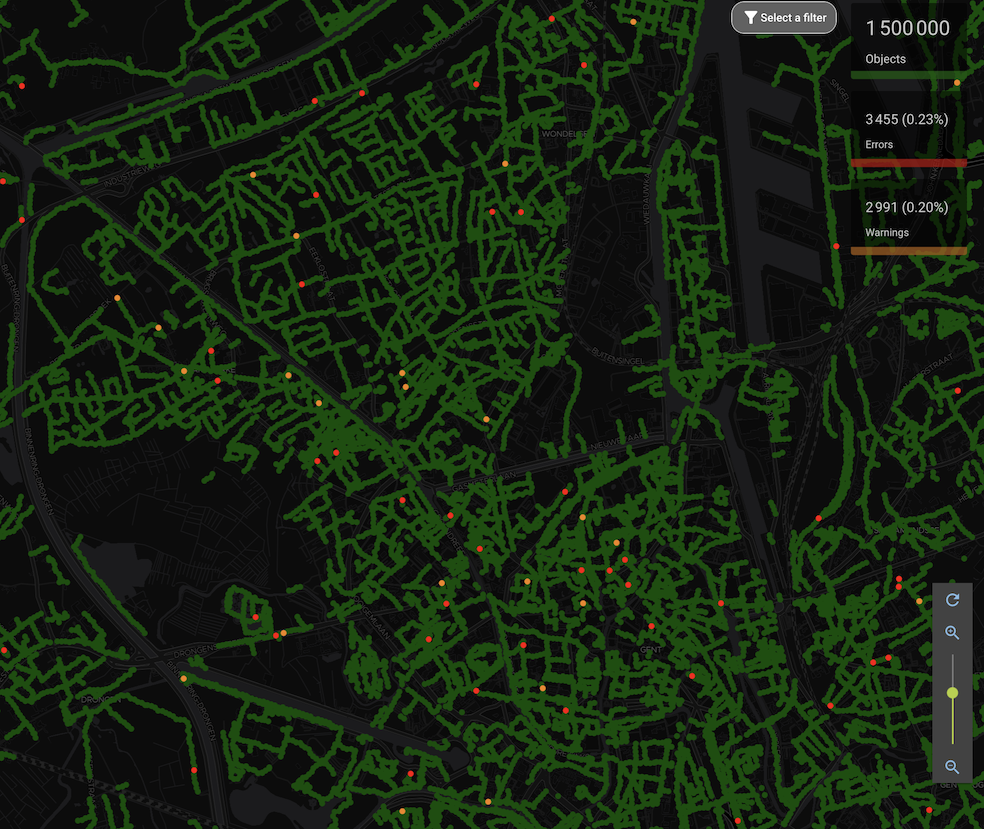Zoom out with the minus magnifier icon
984x829 pixels.
pyautogui.click(x=952, y=767)
